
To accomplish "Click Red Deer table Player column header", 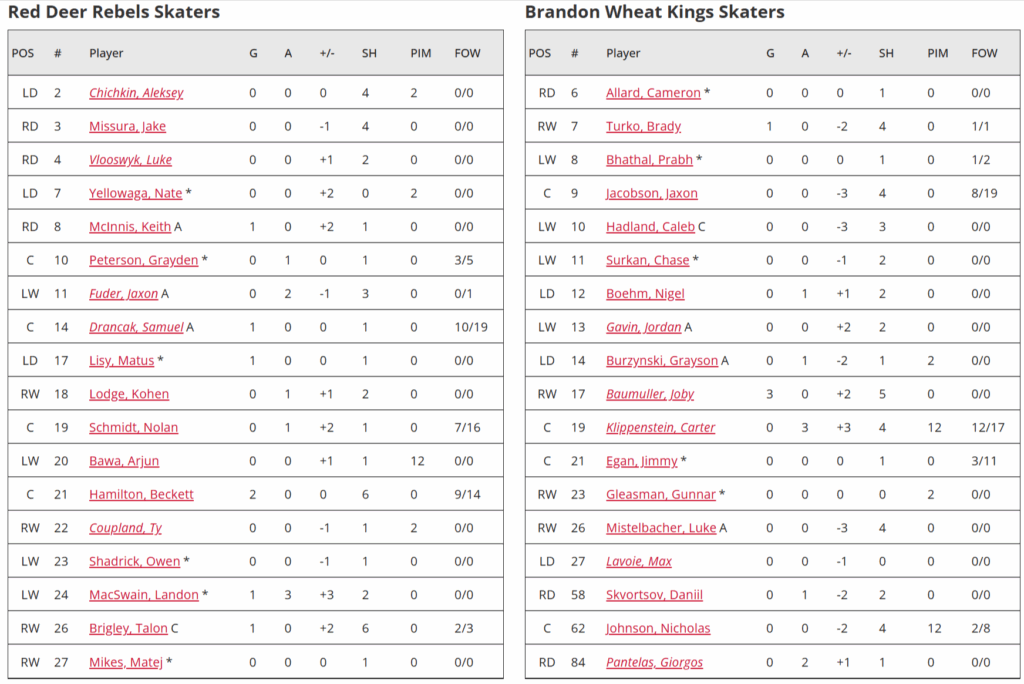I will (106, 53).
